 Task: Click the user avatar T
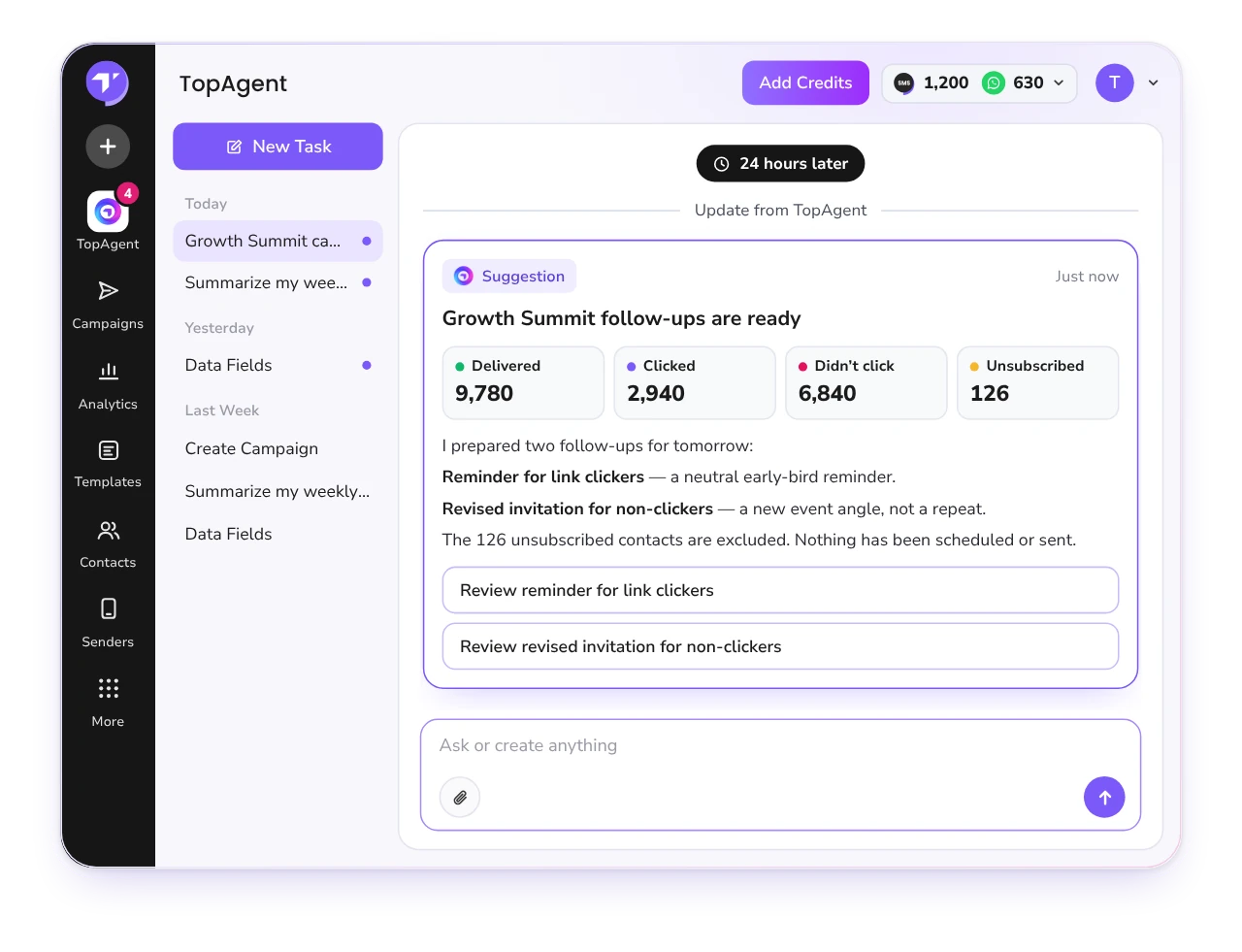[1115, 82]
